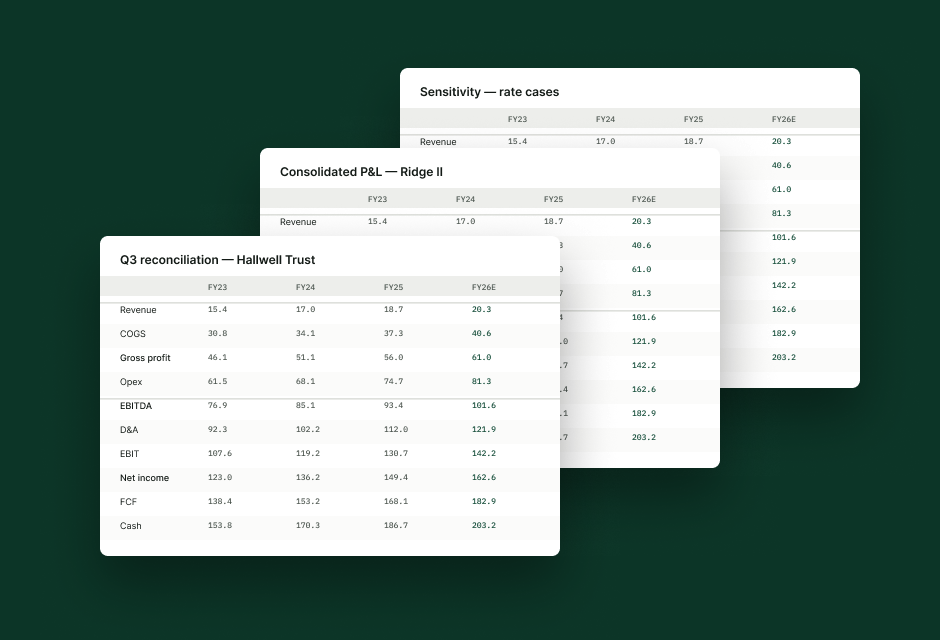Image resolution: width=940 pixels, height=640 pixels.
Task: Select FY23 header in Q3 reconciliation table
Action: (x=217, y=287)
